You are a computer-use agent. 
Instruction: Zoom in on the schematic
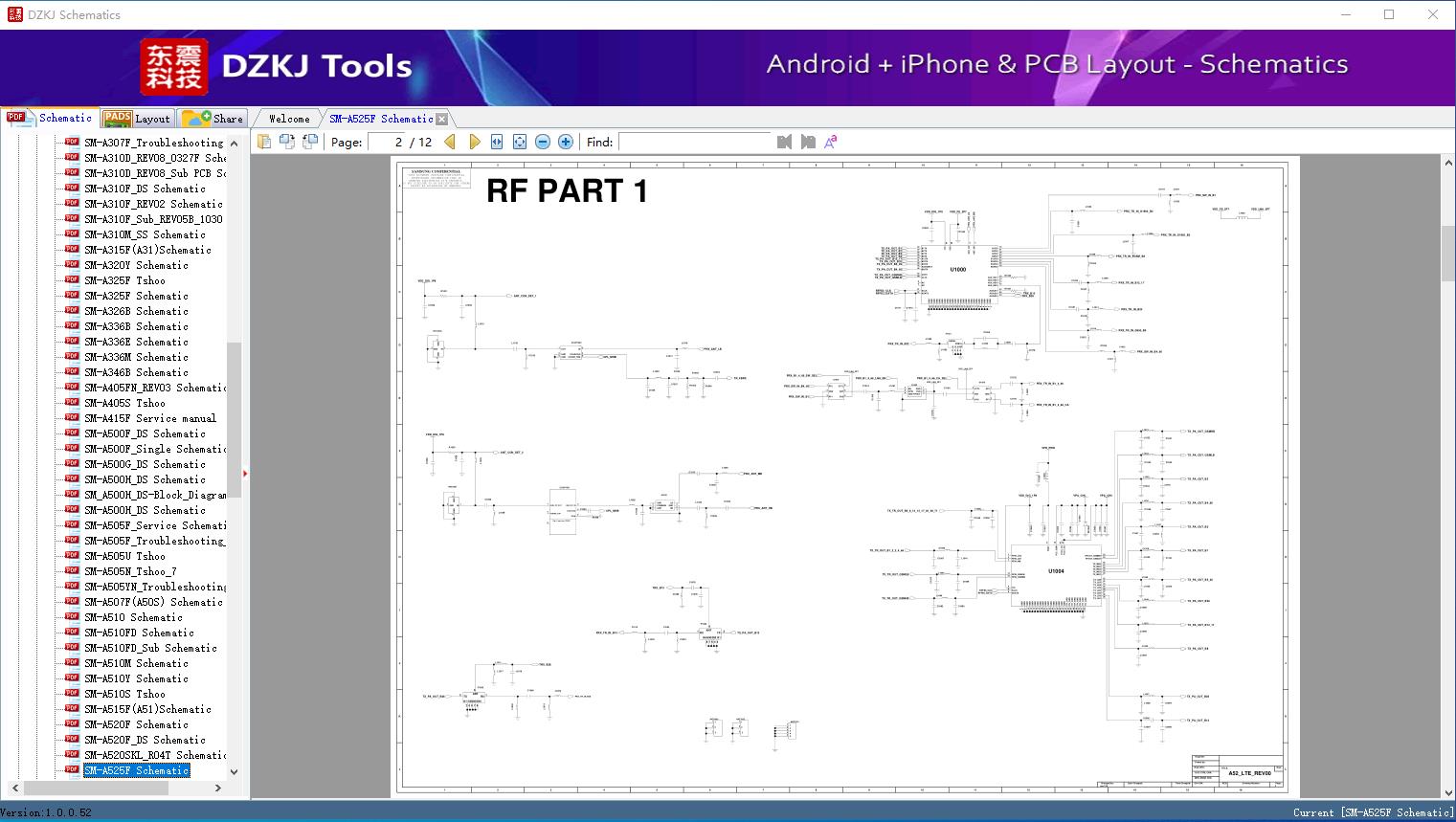pos(566,142)
